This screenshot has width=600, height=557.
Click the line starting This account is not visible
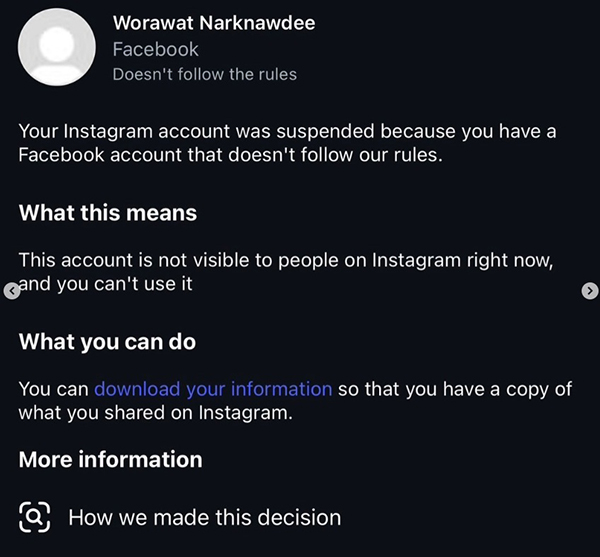285,259
